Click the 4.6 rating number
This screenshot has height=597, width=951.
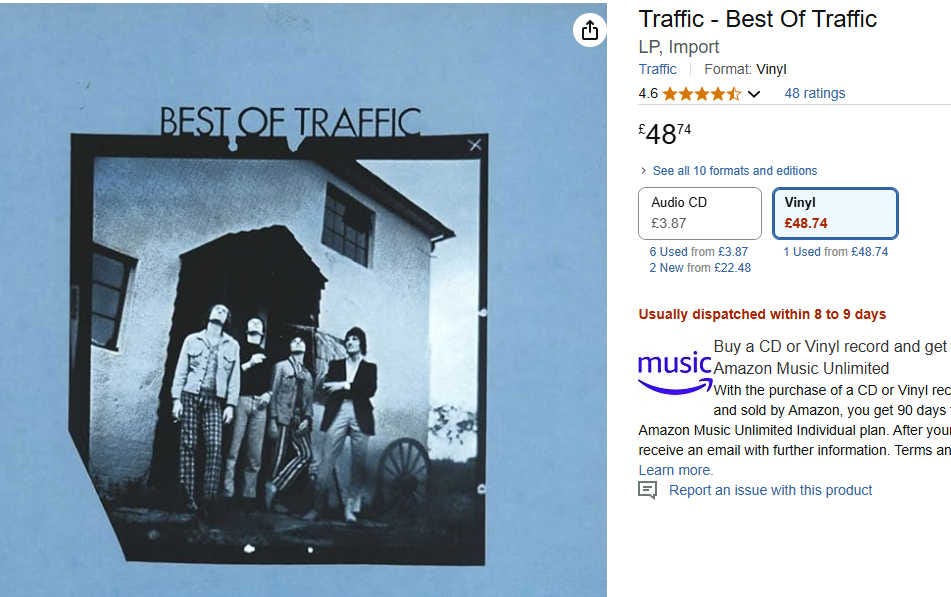[648, 93]
